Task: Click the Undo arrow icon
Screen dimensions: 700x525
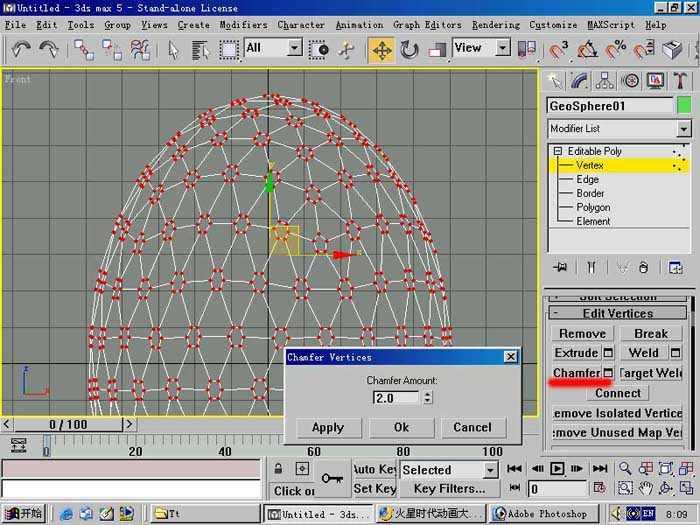Action: click(x=21, y=50)
